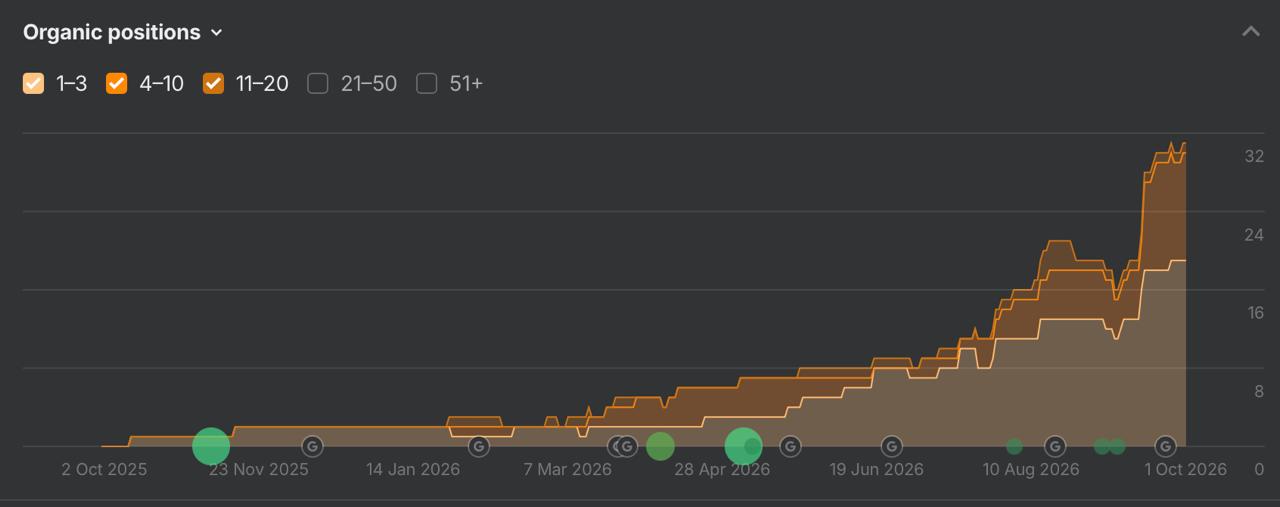Uncheck the 11–20 positions checkbox
1280x507 pixels.
[213, 83]
